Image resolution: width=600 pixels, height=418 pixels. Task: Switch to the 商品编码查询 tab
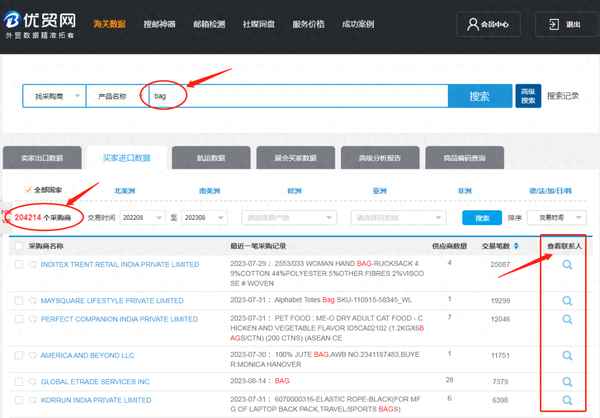465,158
